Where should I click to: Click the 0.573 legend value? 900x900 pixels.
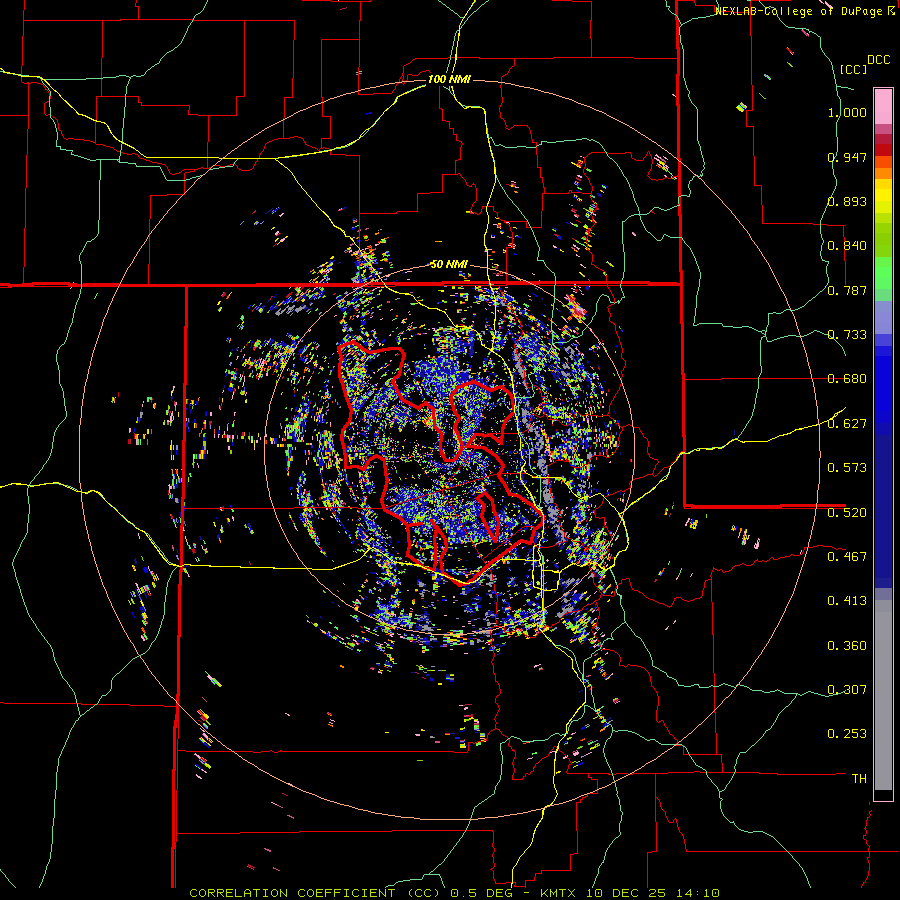(x=847, y=468)
